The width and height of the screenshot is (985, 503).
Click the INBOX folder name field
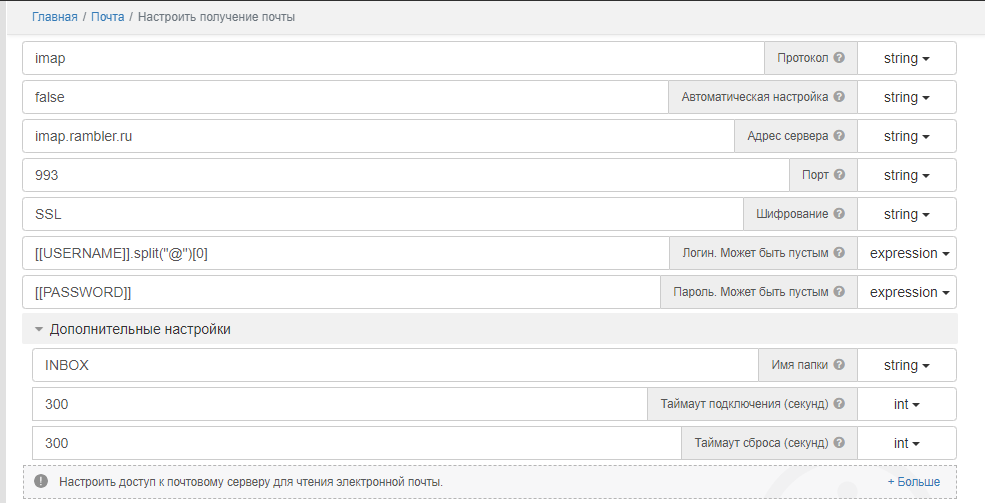point(390,365)
